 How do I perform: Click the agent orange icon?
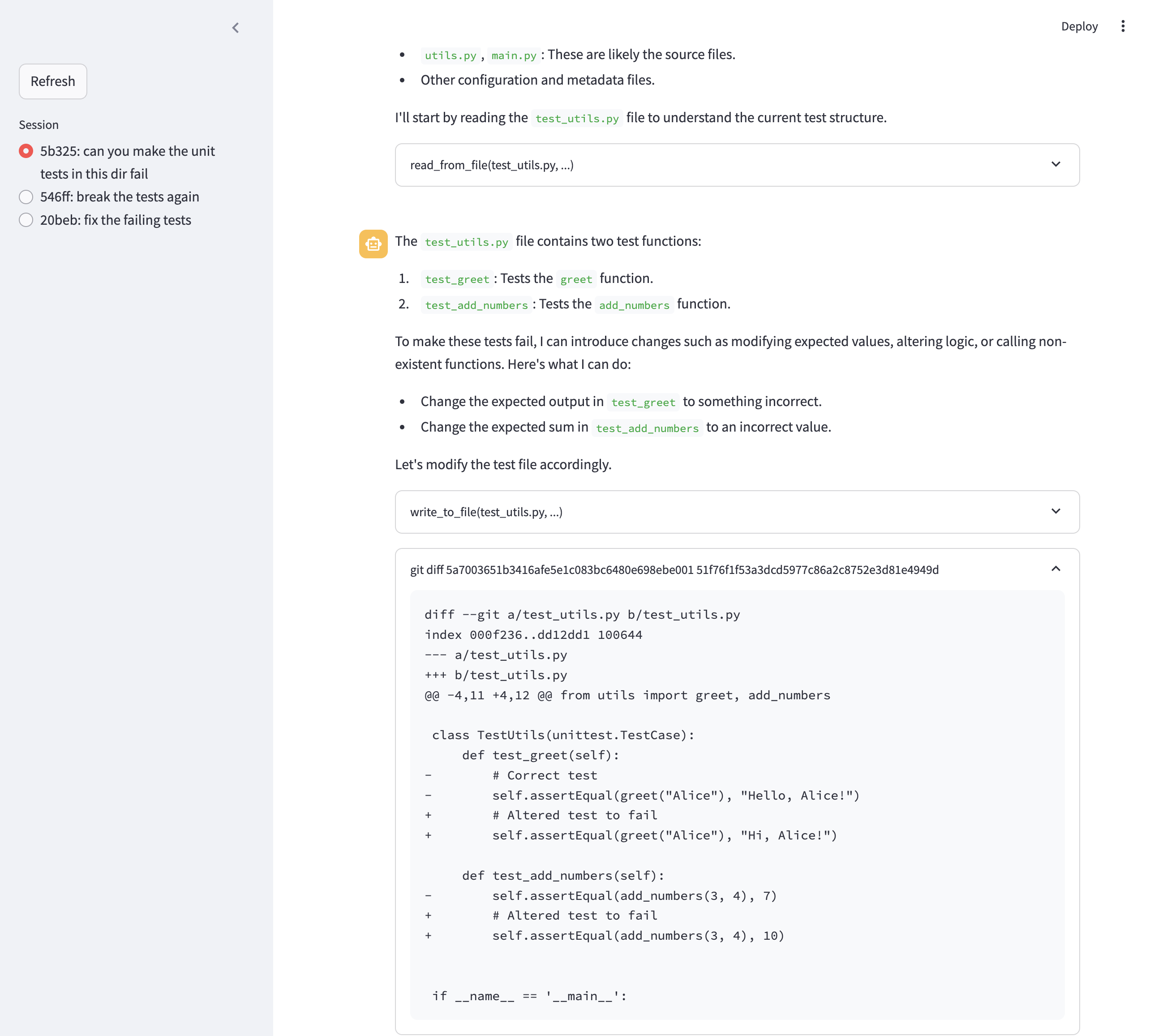pyautogui.click(x=373, y=243)
